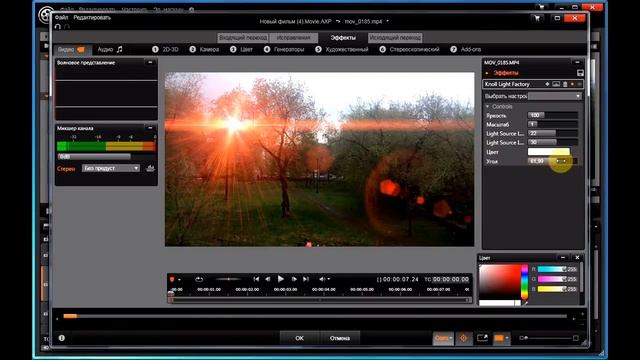Adjust the first Light Source L slider at 22

[553, 133]
